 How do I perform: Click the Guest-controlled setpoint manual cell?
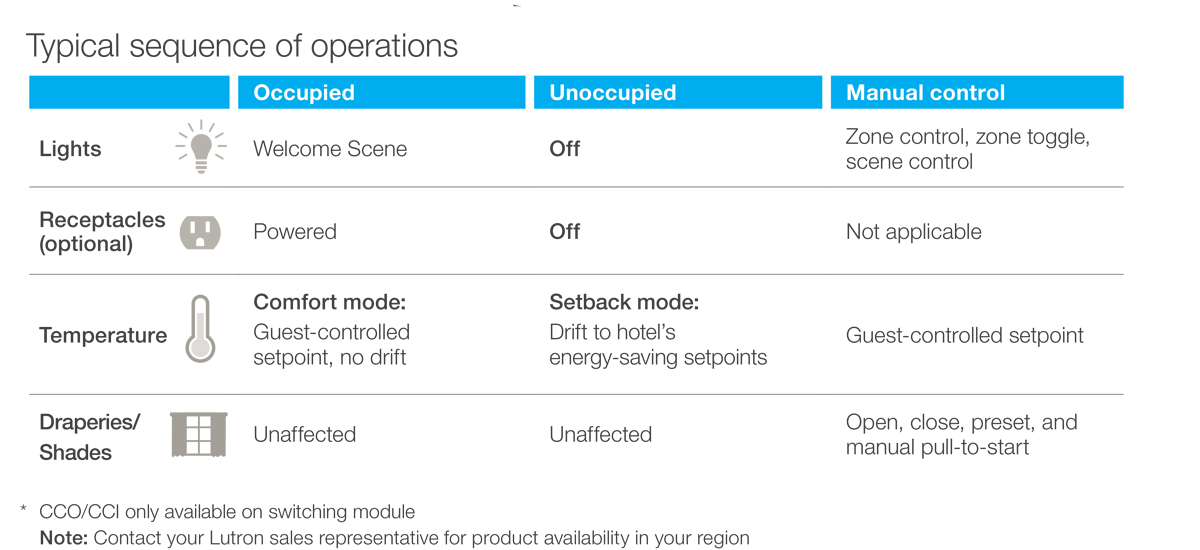pyautogui.click(x=964, y=335)
